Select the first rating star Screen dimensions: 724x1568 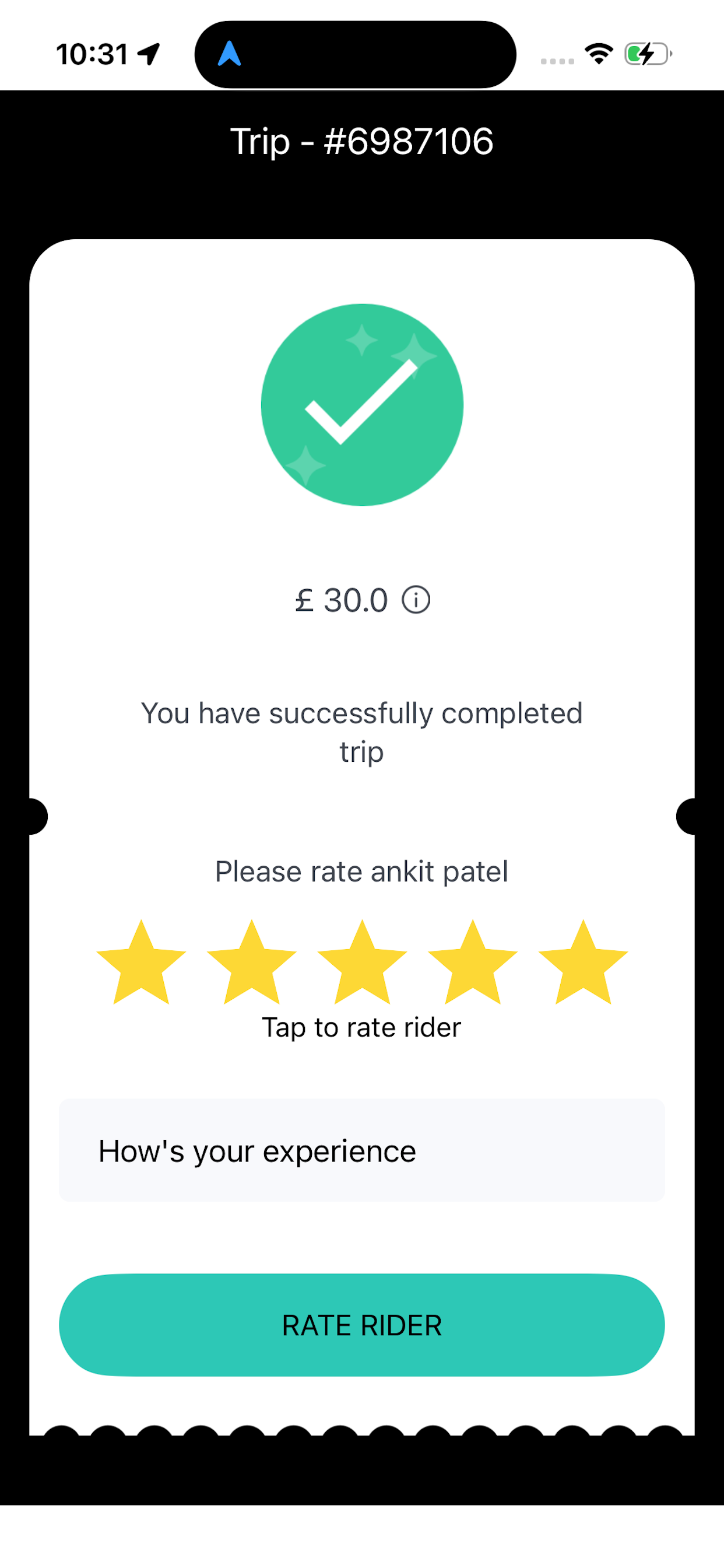141,963
